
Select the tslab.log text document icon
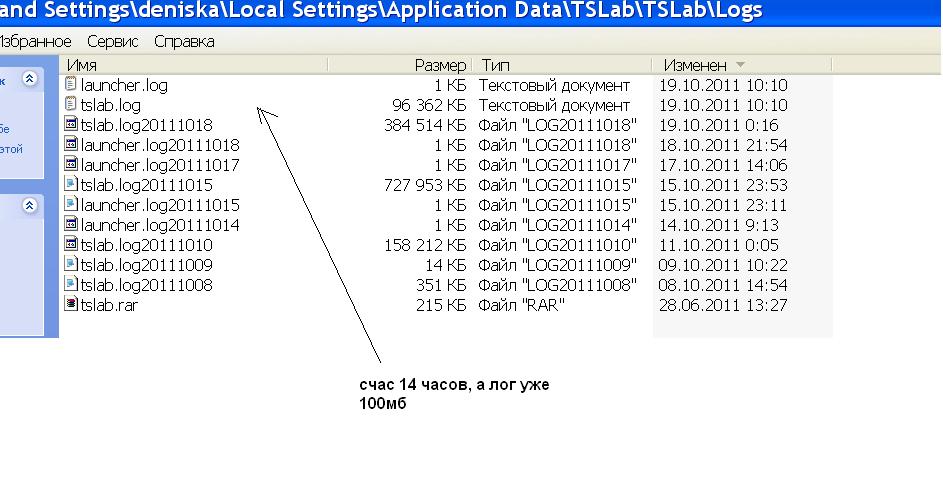[71, 105]
